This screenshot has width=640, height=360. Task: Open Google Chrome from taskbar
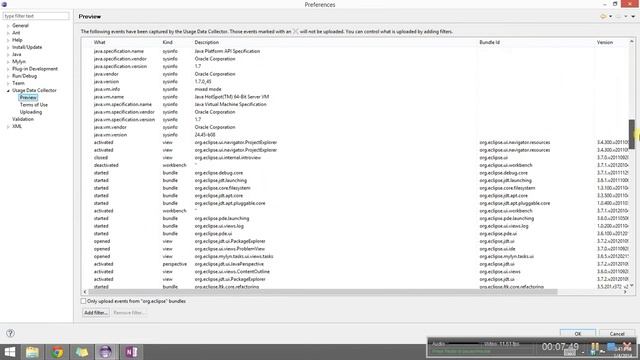(57, 352)
